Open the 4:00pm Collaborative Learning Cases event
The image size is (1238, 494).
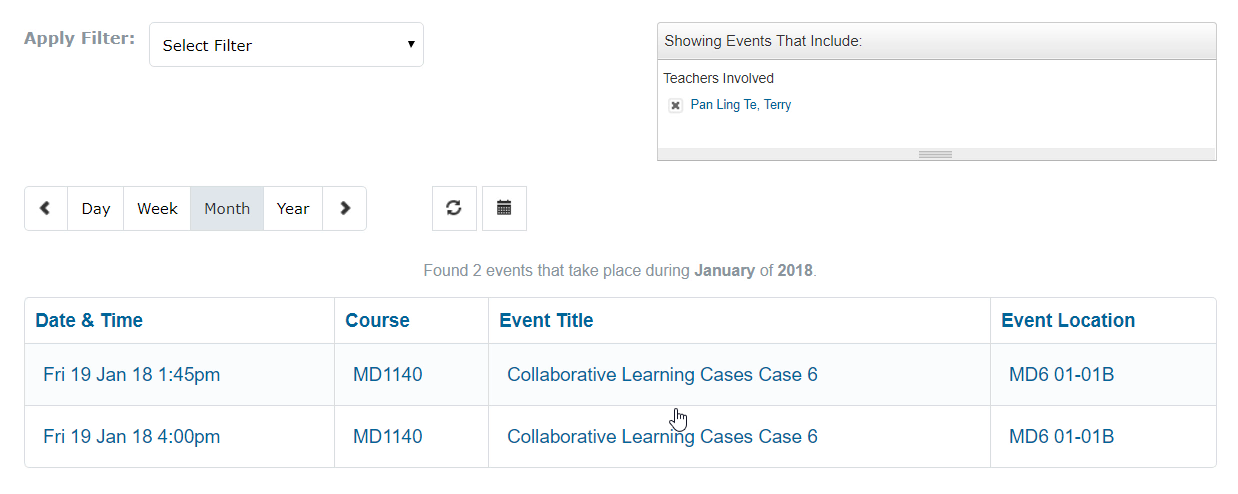[x=662, y=437]
